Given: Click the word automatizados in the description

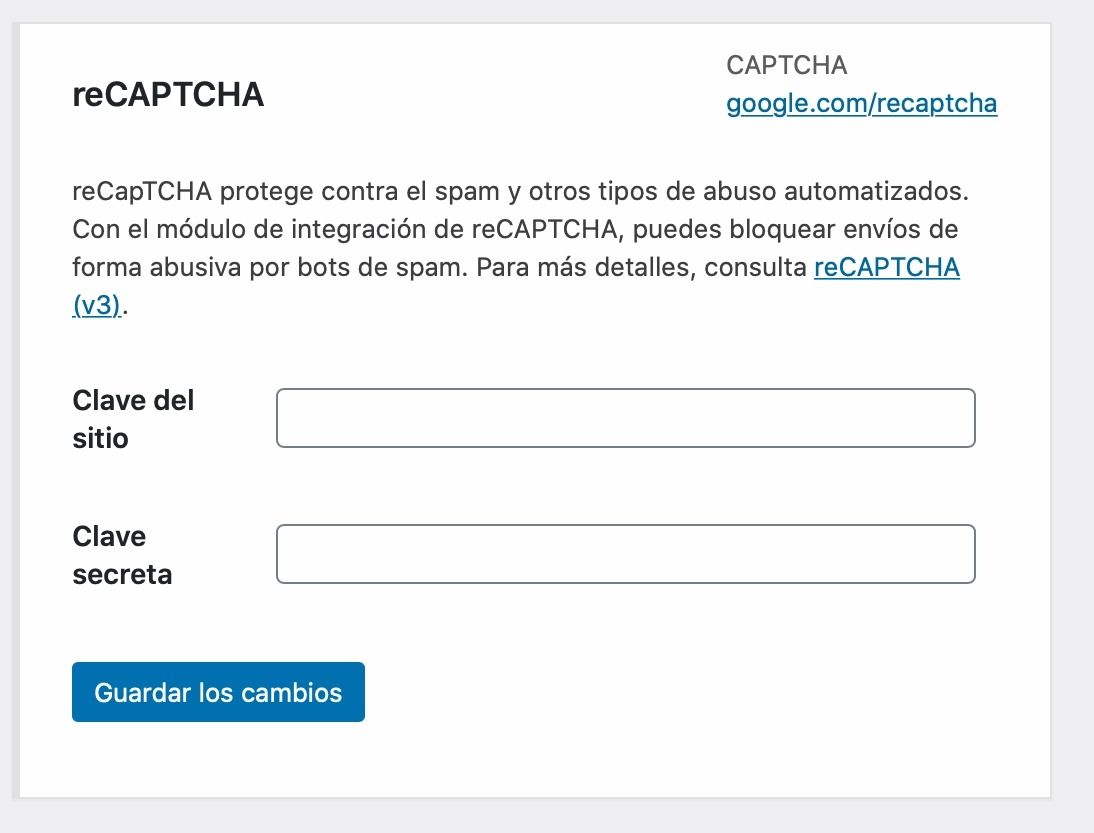Looking at the screenshot, I should [x=876, y=191].
